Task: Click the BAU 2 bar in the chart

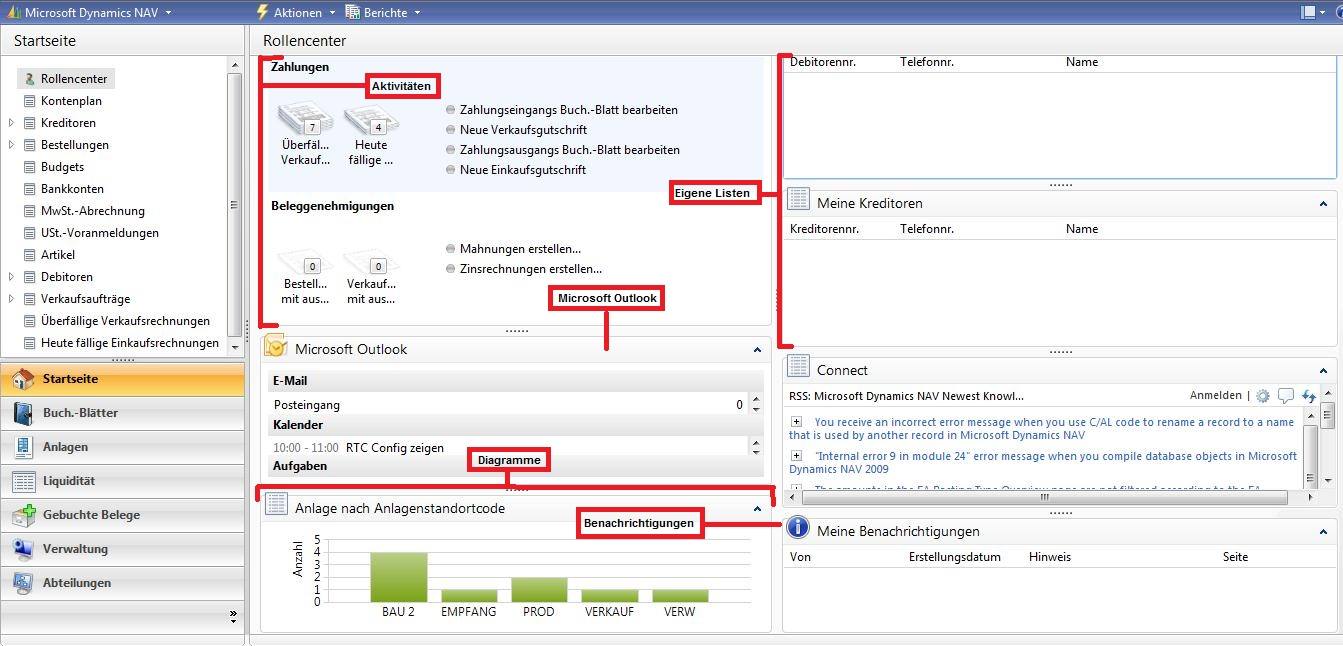Action: point(398,577)
